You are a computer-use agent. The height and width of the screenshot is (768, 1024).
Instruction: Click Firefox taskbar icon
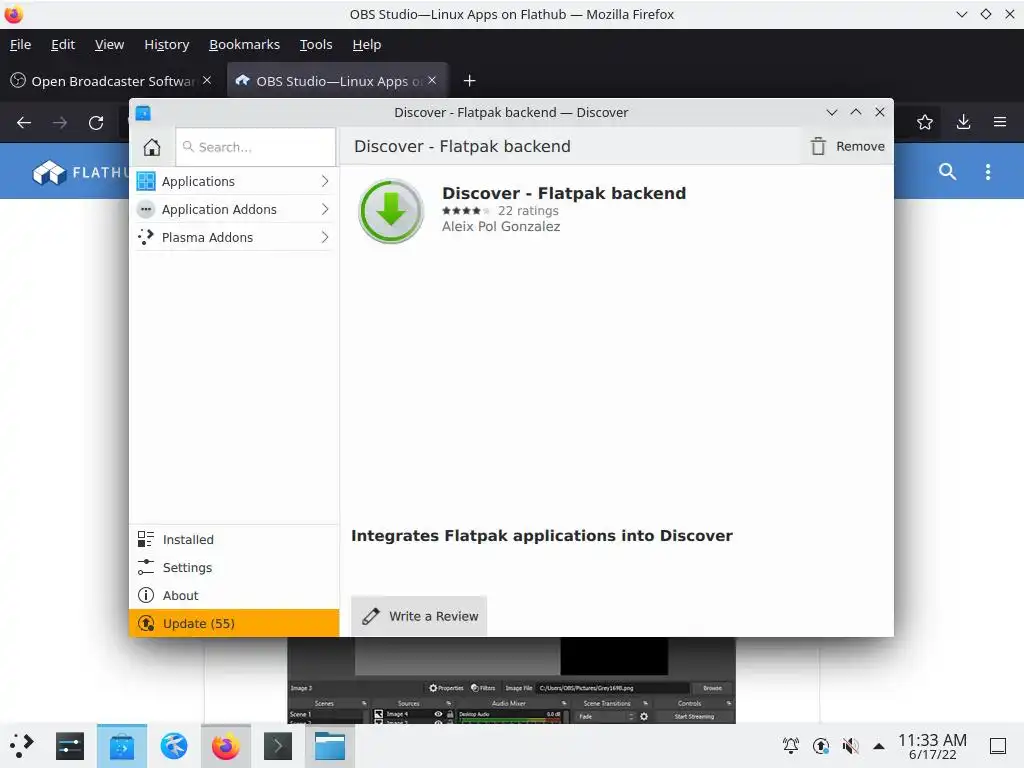(225, 746)
